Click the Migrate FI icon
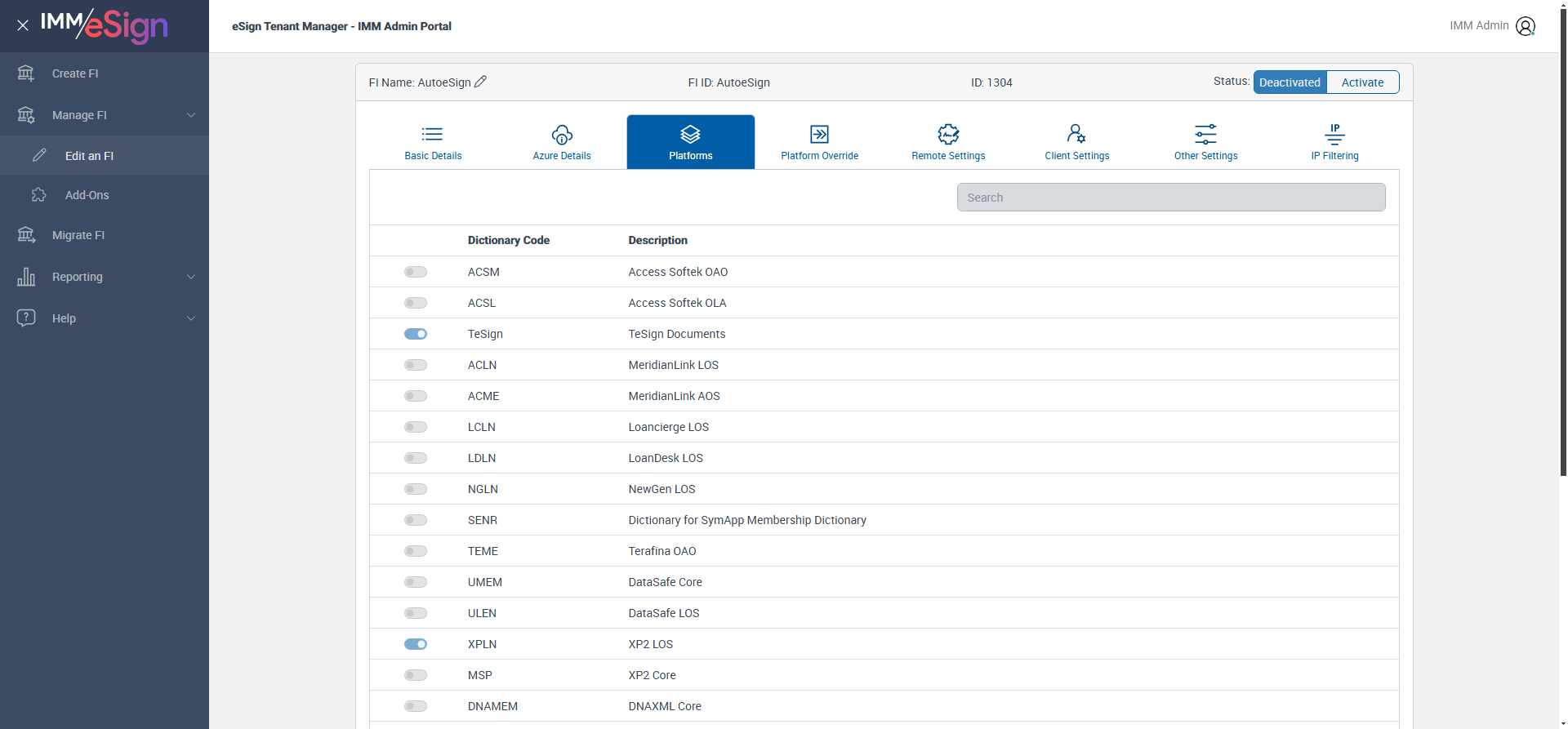 (x=26, y=235)
